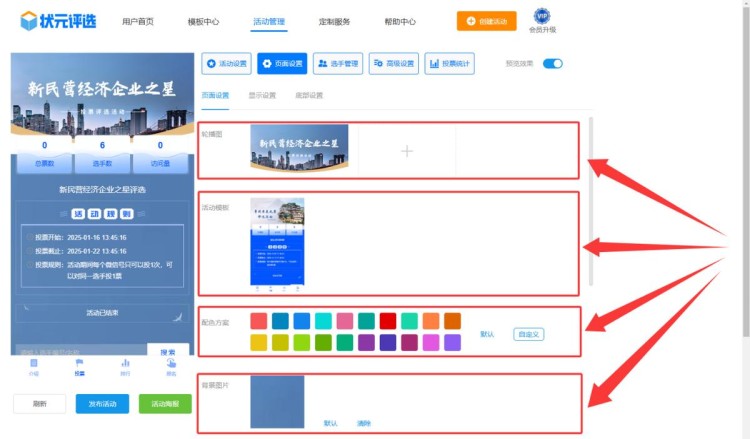Choose the red color scheme swatch
Viewport: 750px width, 439px height.
(388, 321)
